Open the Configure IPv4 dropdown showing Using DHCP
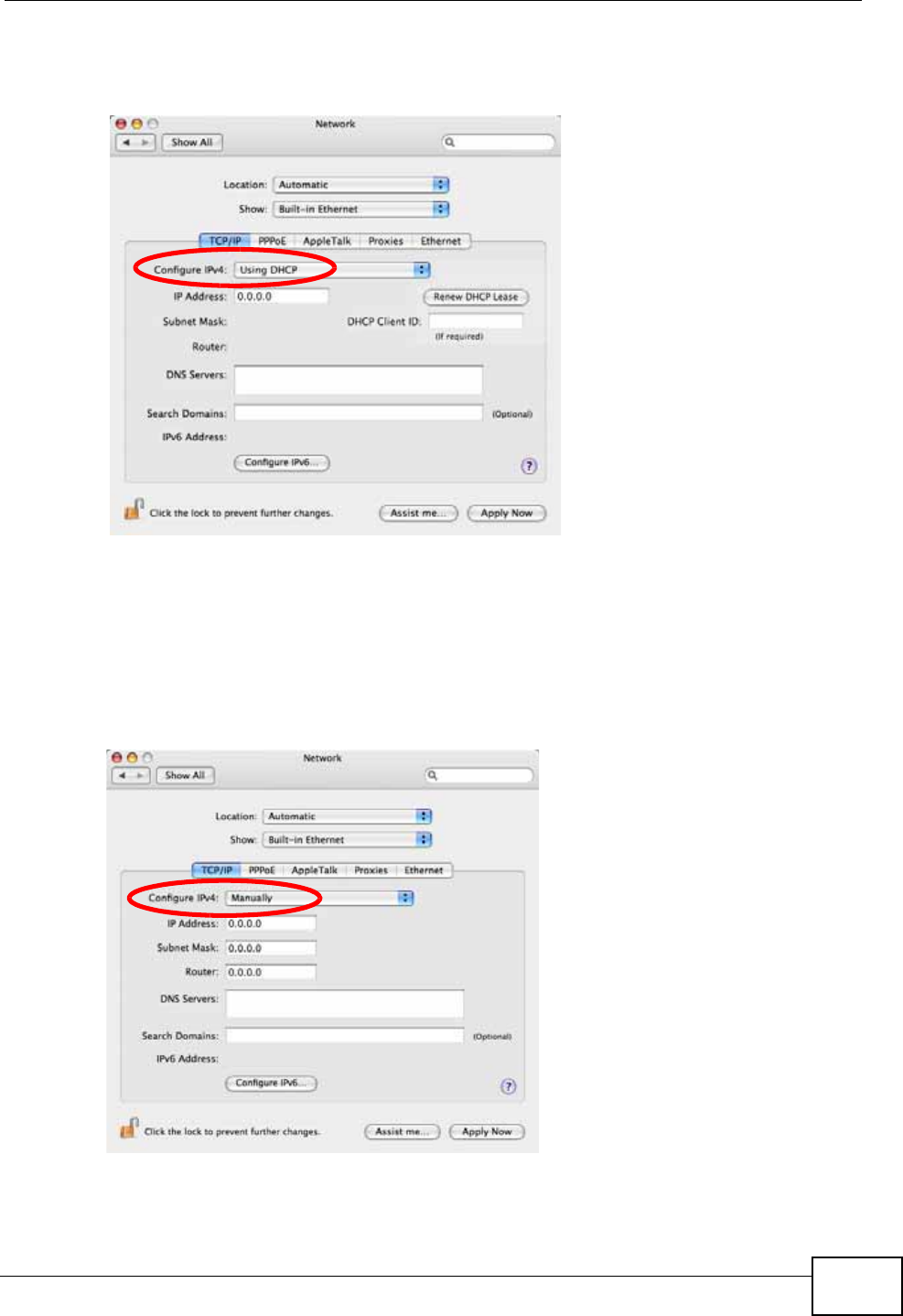The height and width of the screenshot is (1316, 903). pos(331,270)
